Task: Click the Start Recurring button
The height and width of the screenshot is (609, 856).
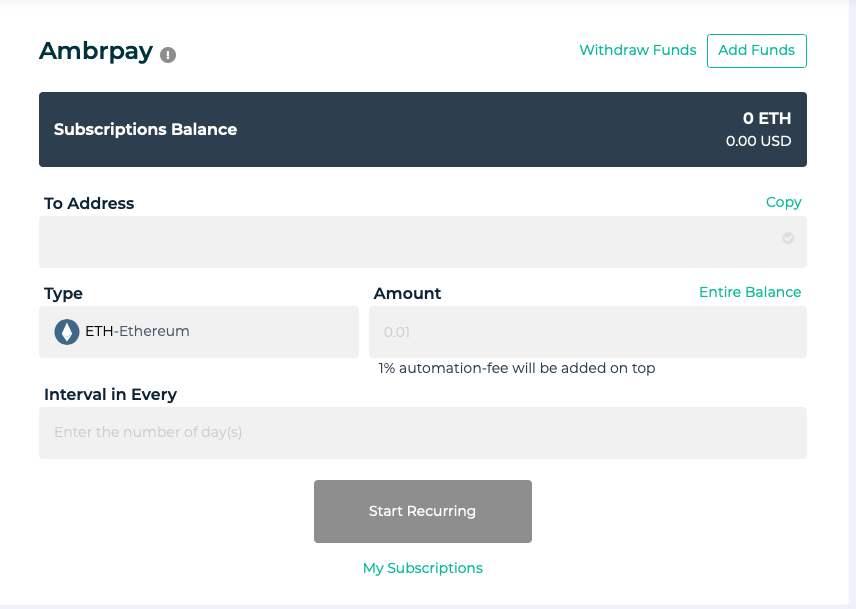Action: [423, 511]
